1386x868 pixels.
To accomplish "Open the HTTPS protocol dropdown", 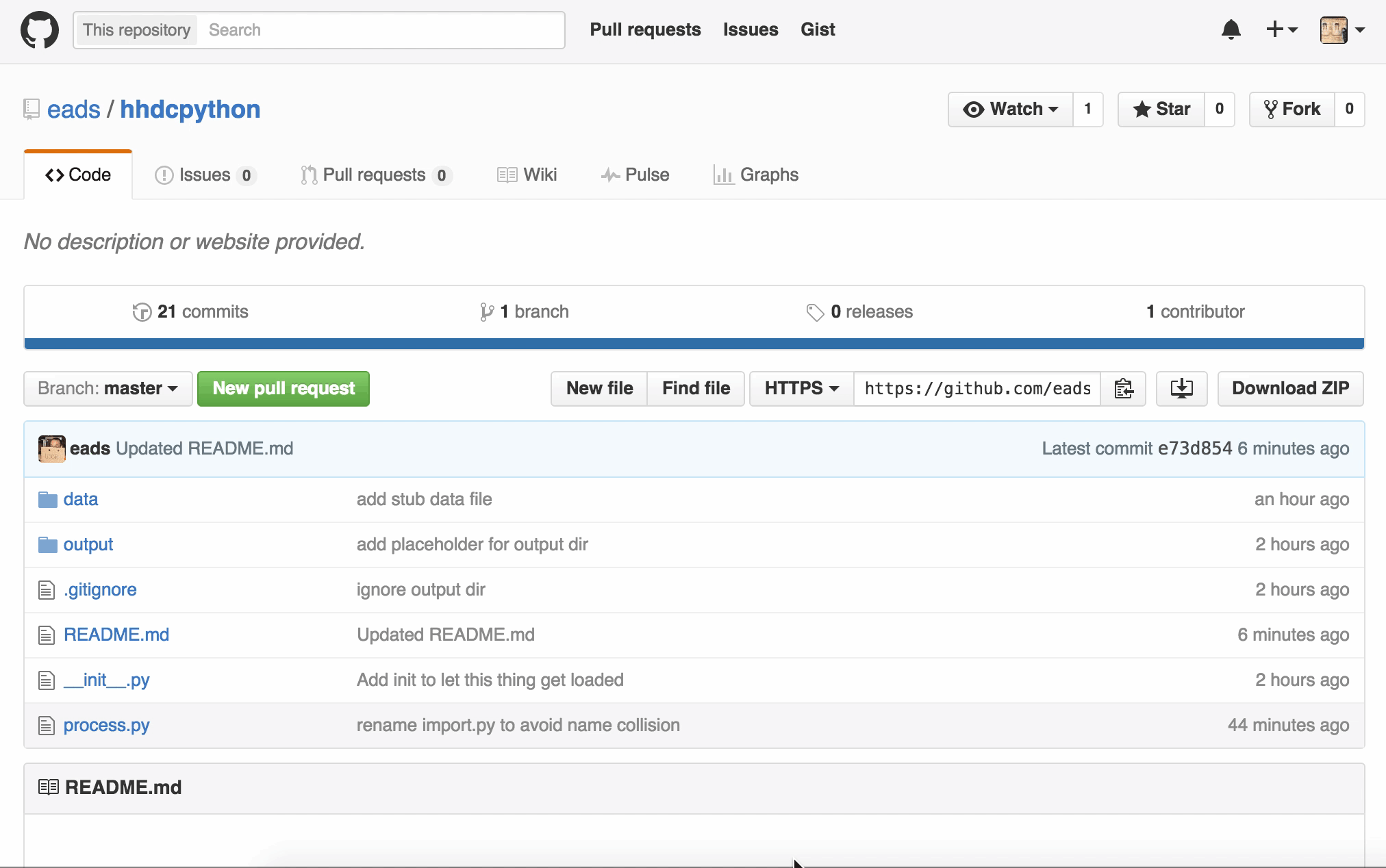I will [801, 389].
